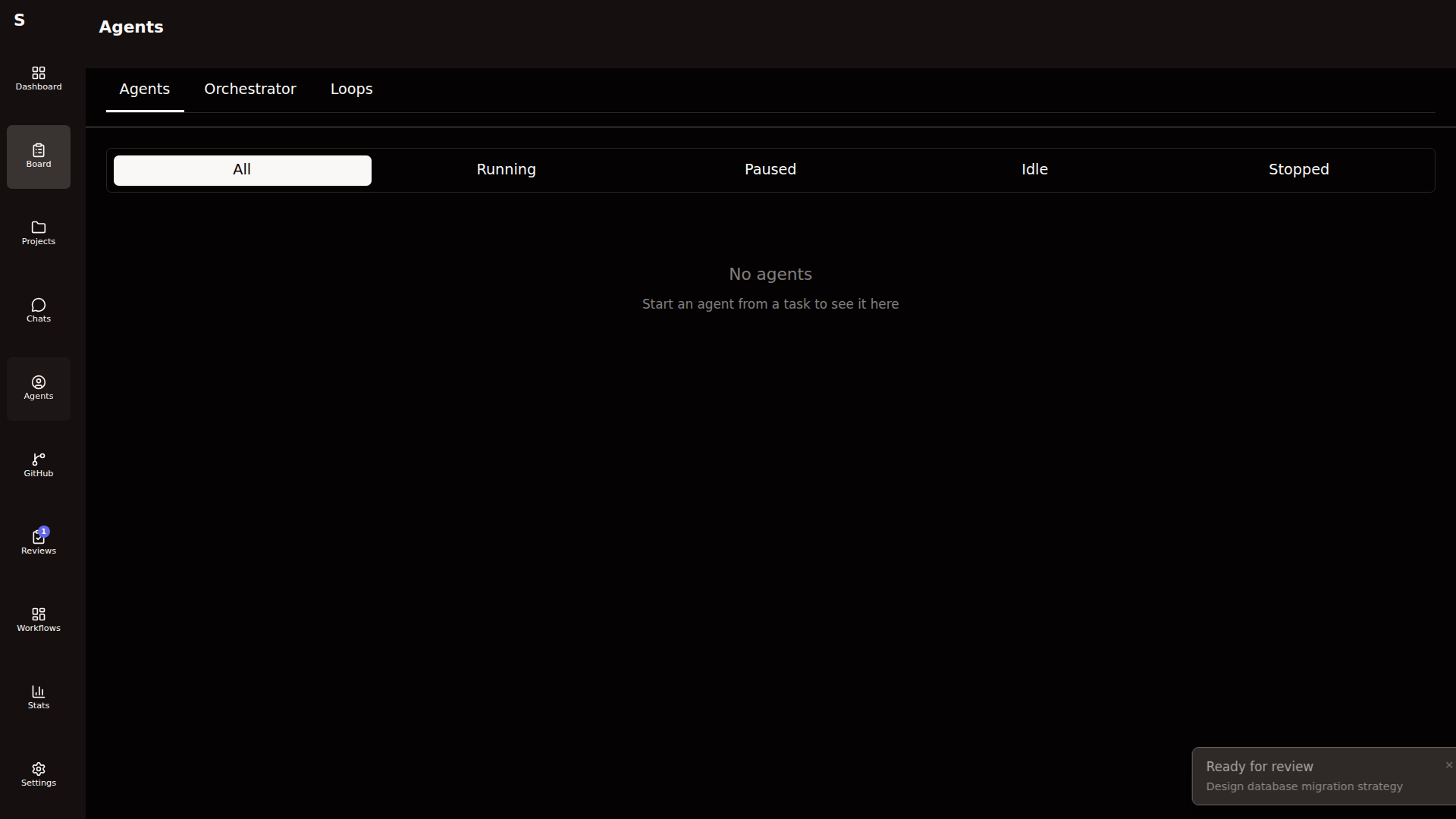
Task: Select the Board icon in sidebar
Action: click(x=38, y=156)
